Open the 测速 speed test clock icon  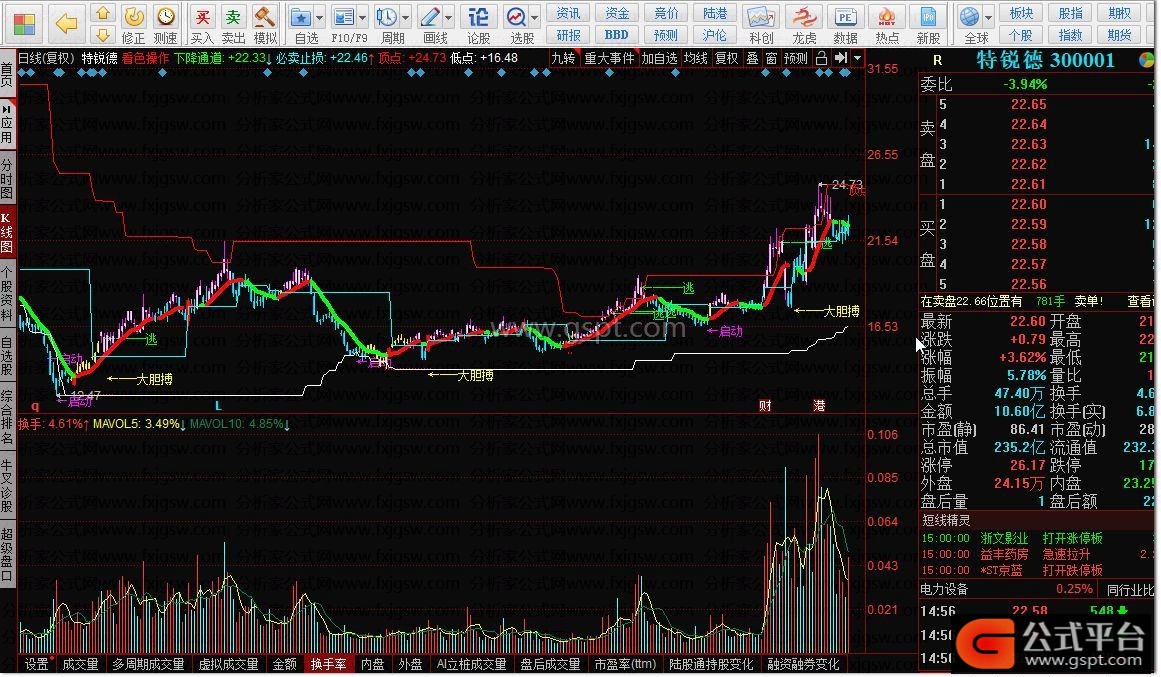tap(166, 24)
